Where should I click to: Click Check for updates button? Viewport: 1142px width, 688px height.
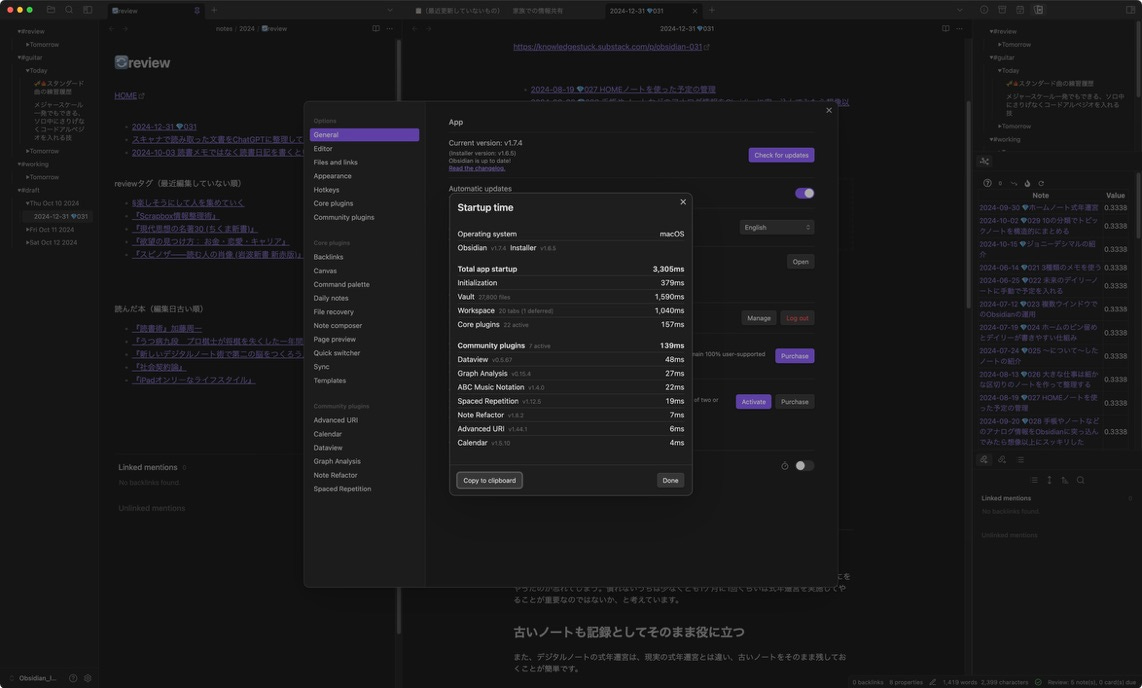coord(781,155)
